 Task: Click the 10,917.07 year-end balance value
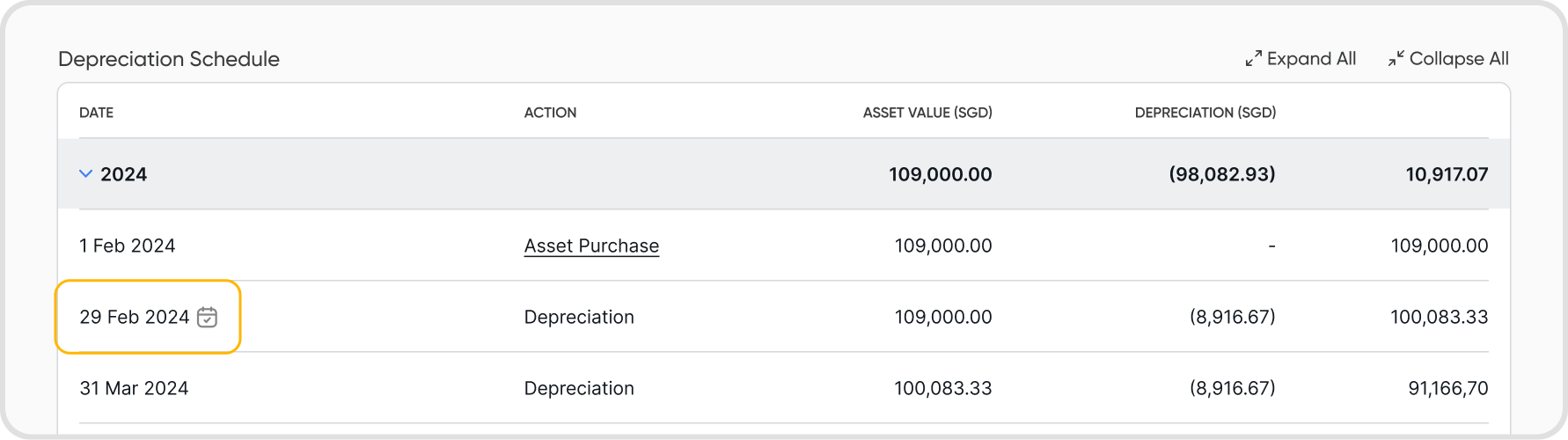(1447, 174)
